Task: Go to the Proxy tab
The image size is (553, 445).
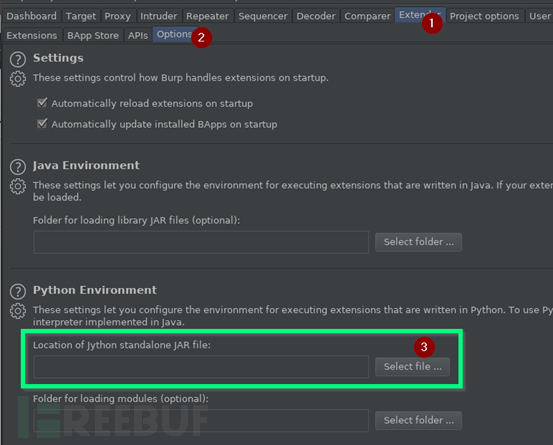Action: (117, 16)
